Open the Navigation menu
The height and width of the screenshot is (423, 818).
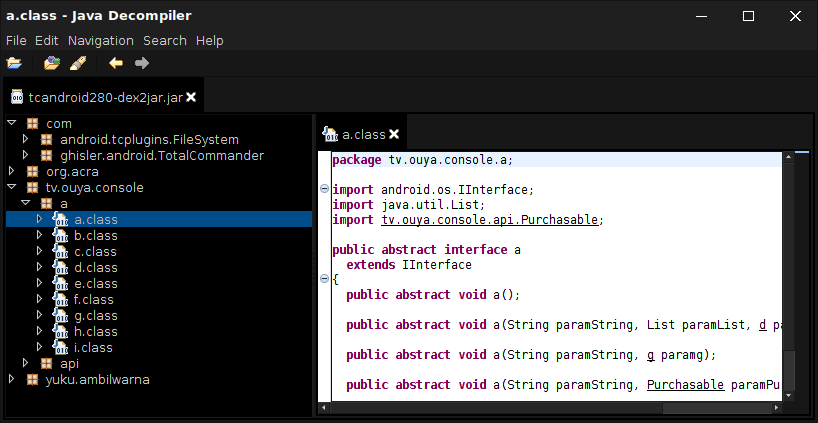tap(100, 41)
